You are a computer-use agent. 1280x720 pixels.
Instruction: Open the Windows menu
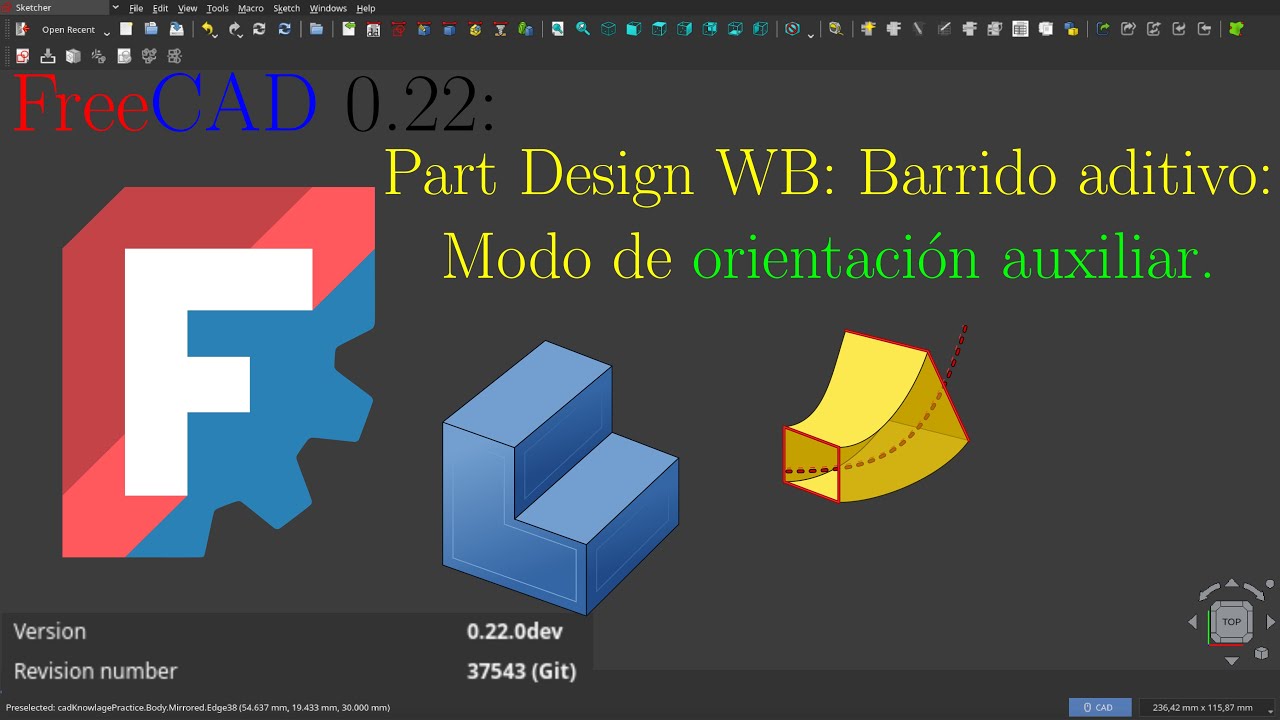click(x=328, y=8)
